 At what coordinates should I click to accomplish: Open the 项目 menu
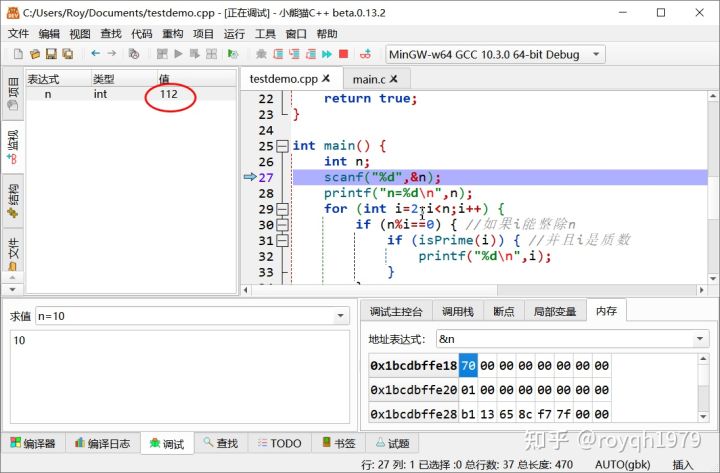point(203,34)
